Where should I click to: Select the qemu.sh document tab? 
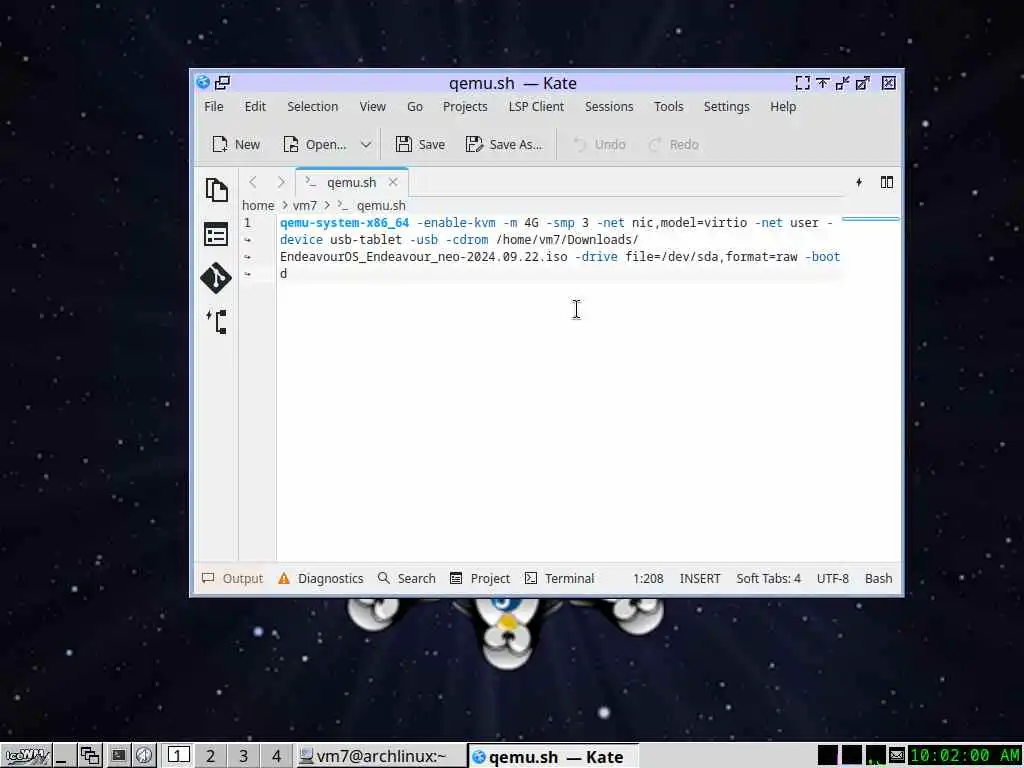[x=351, y=182]
